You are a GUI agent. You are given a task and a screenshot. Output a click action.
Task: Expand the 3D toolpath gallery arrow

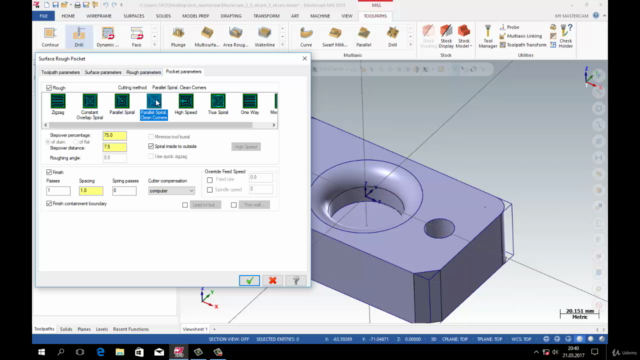282,45
